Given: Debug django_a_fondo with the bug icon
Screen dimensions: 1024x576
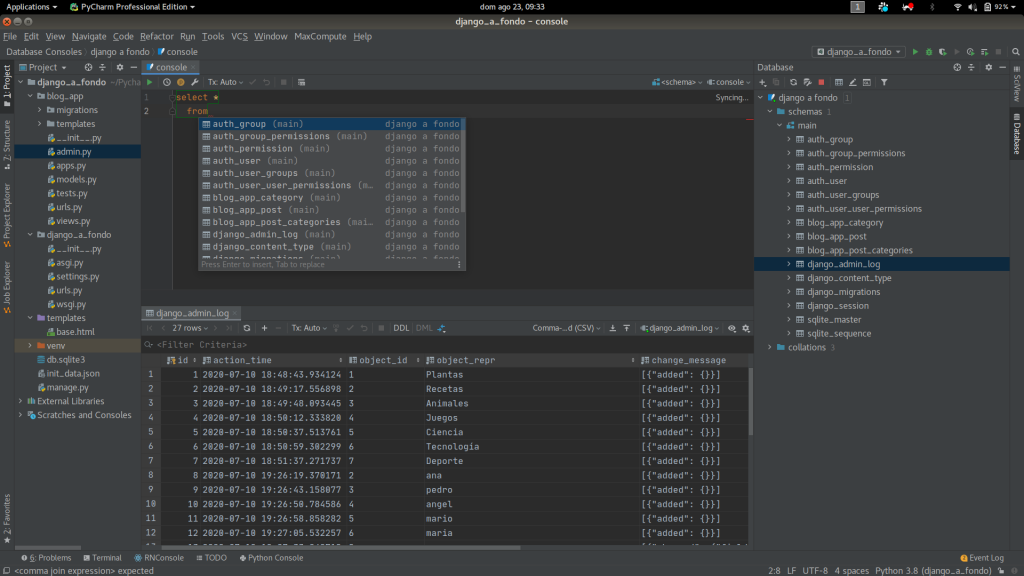Looking at the screenshot, I should [x=929, y=52].
